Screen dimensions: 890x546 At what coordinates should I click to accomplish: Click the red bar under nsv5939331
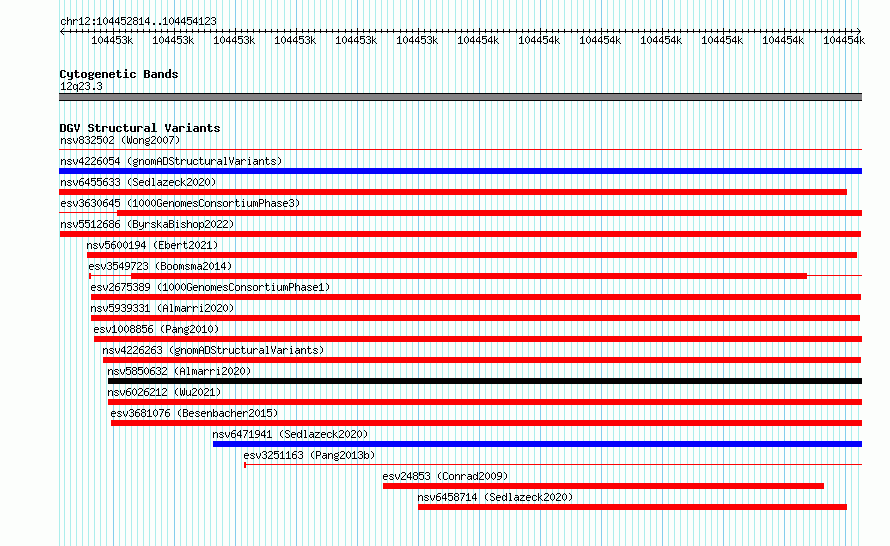pyautogui.click(x=475, y=318)
